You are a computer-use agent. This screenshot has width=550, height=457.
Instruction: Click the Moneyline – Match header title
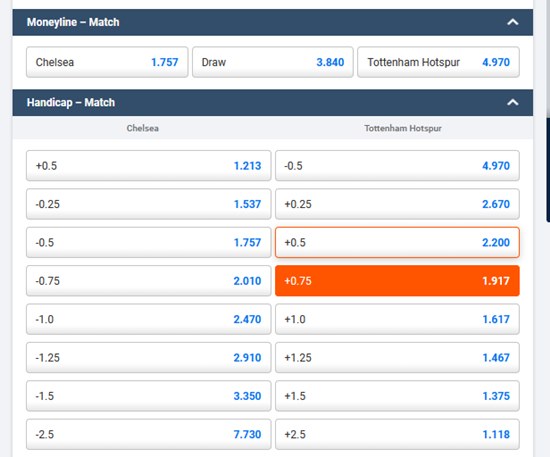[x=73, y=22]
